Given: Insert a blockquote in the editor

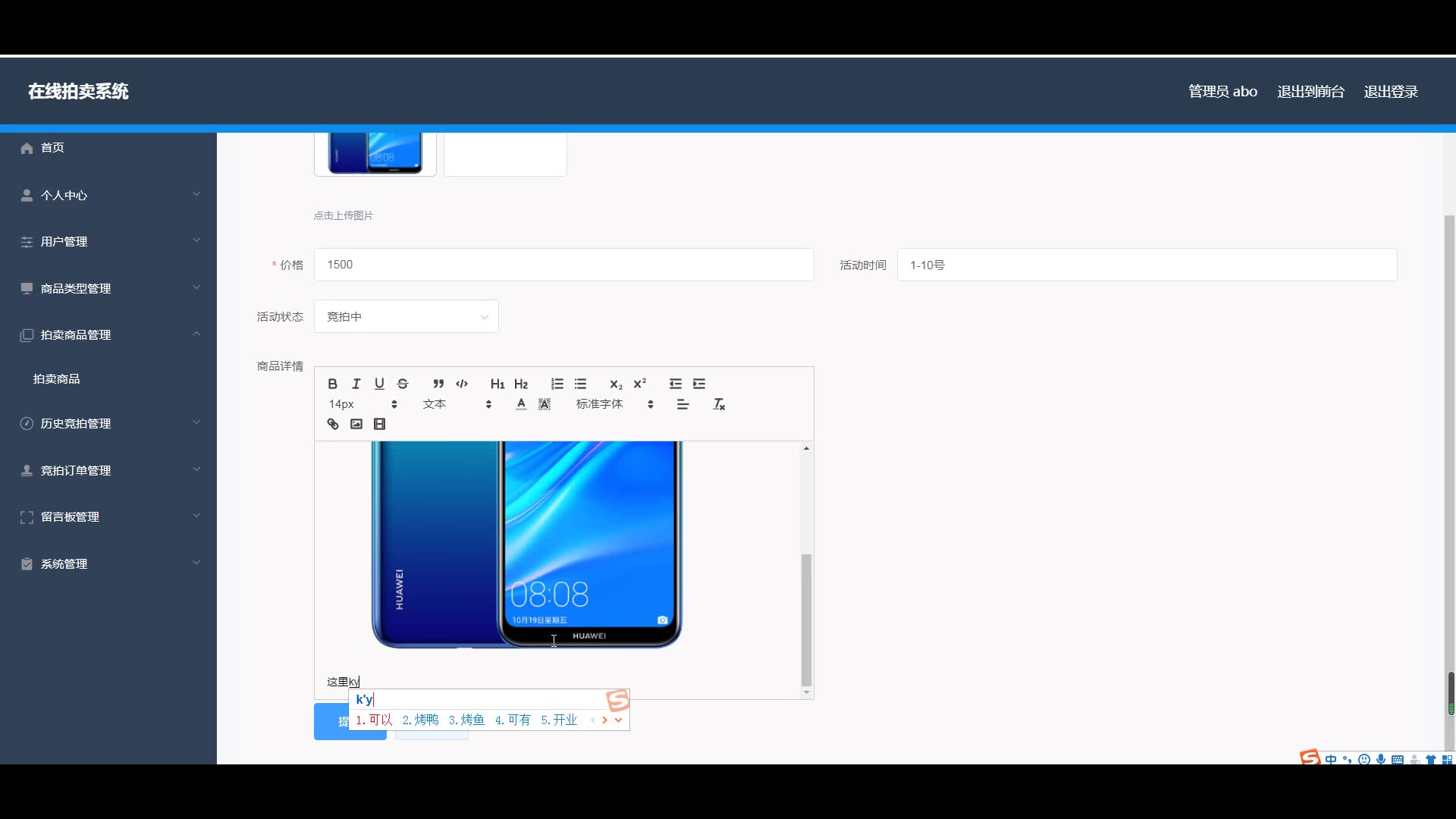Looking at the screenshot, I should 438,384.
